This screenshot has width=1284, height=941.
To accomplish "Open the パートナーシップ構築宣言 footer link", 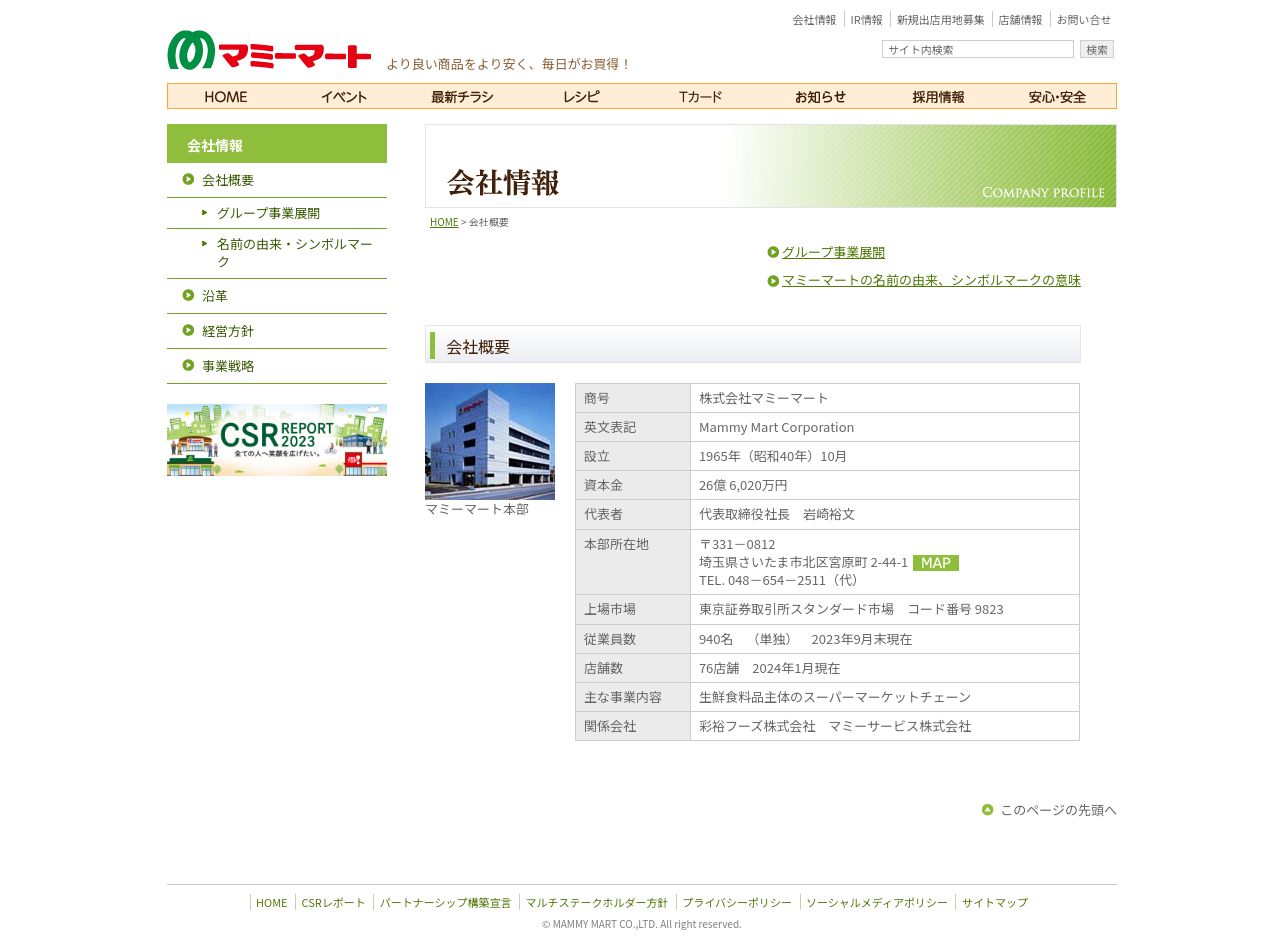I will tap(445, 902).
